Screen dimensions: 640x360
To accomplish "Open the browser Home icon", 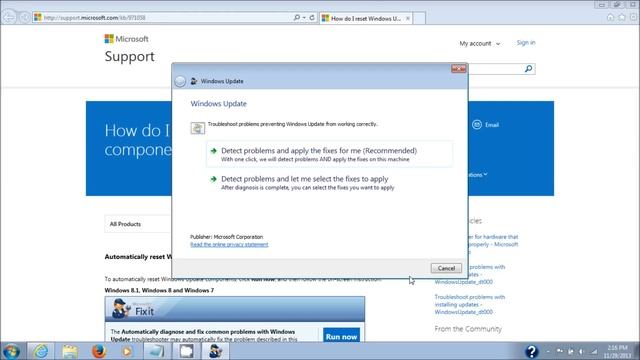I will [610, 17].
